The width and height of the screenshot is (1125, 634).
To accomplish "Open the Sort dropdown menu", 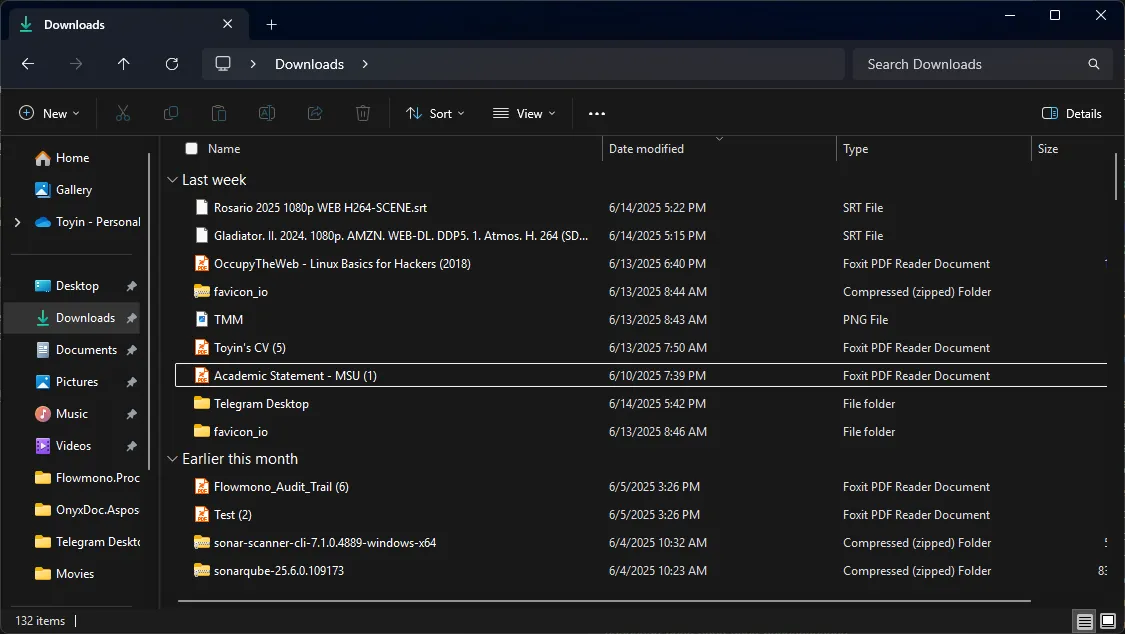I will (x=435, y=114).
